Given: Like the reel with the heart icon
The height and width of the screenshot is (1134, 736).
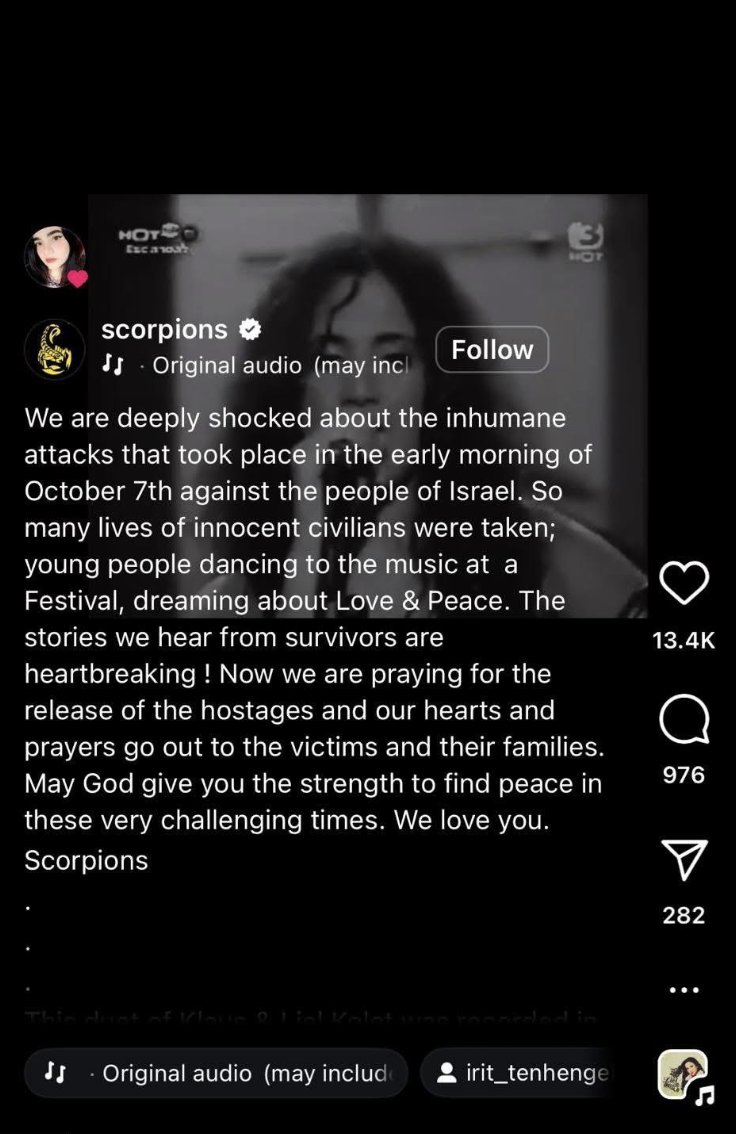Looking at the screenshot, I should pos(684,582).
